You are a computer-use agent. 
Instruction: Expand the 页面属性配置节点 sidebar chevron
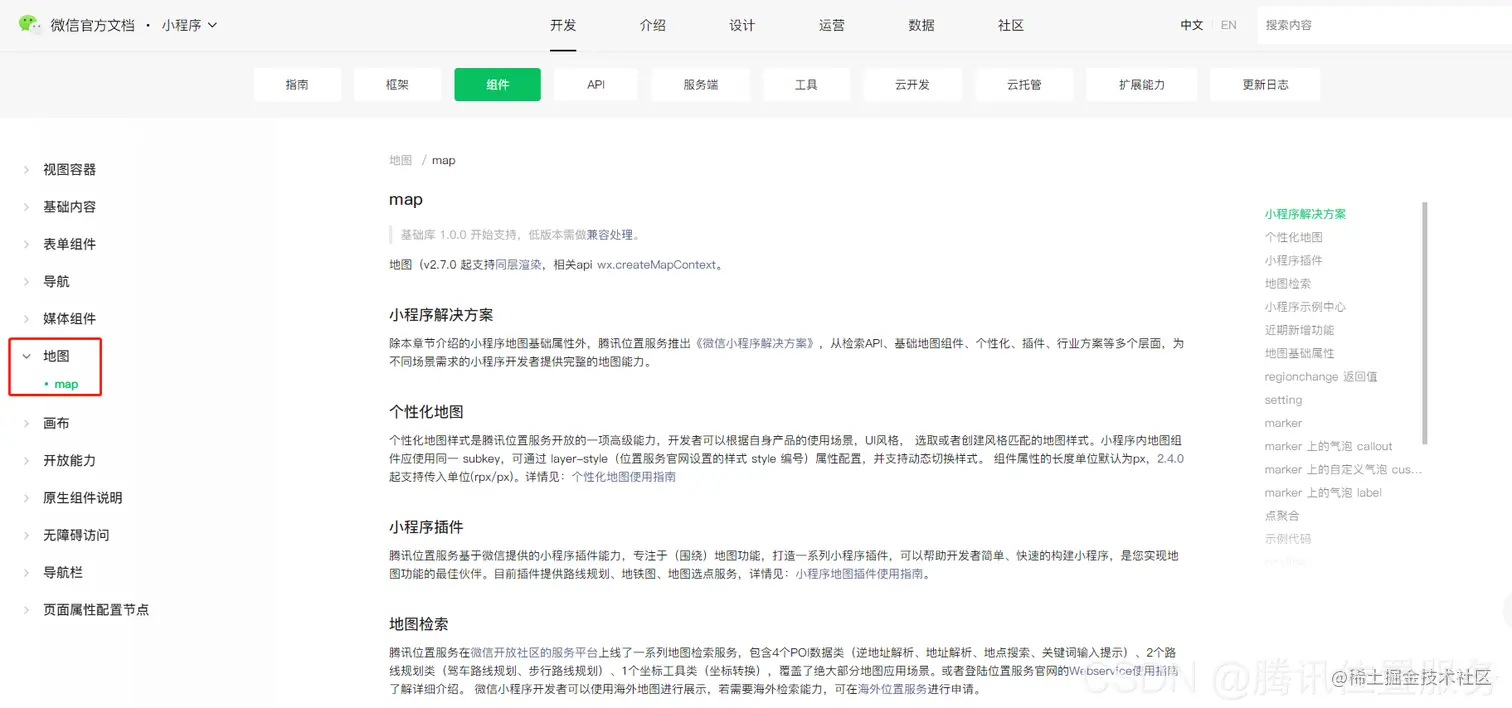[27, 610]
